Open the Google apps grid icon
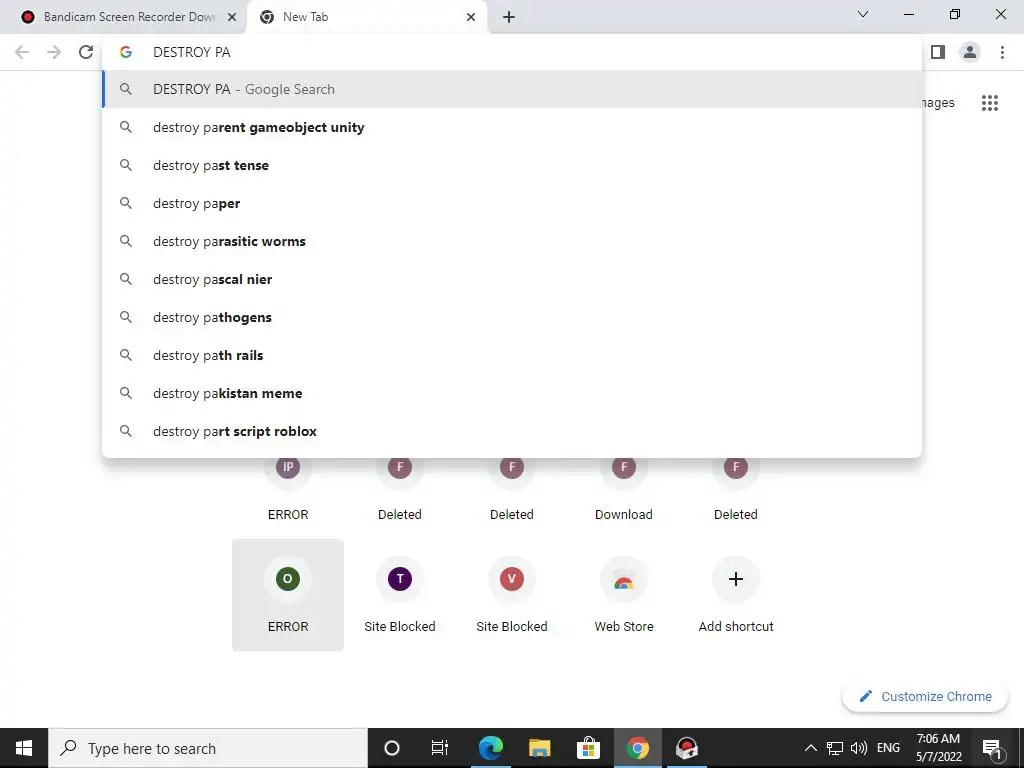Screen dimensions: 1024x768 coord(989,103)
